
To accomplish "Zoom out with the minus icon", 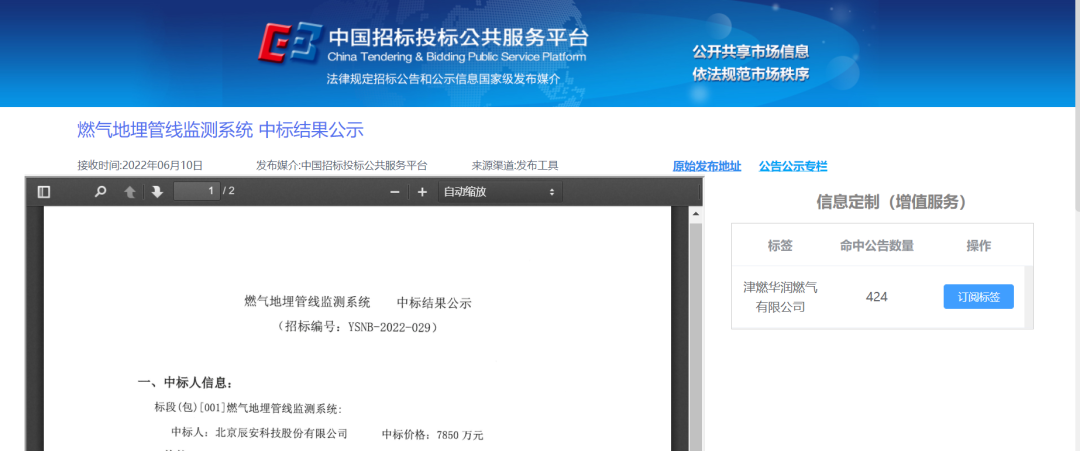I will click(395, 192).
